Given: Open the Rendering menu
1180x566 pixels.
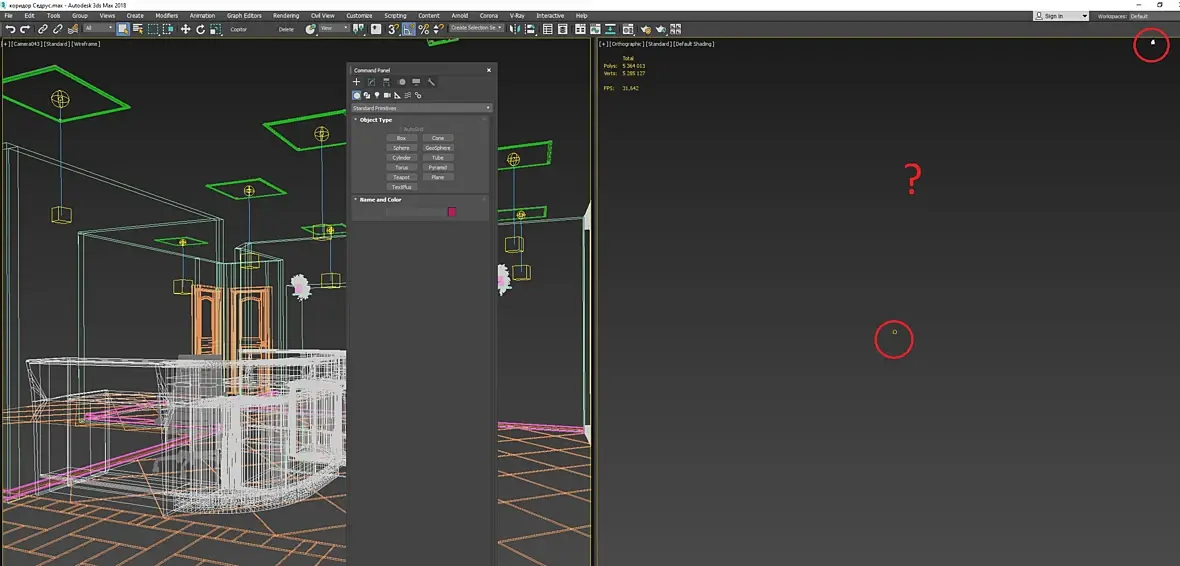Looking at the screenshot, I should tap(286, 16).
